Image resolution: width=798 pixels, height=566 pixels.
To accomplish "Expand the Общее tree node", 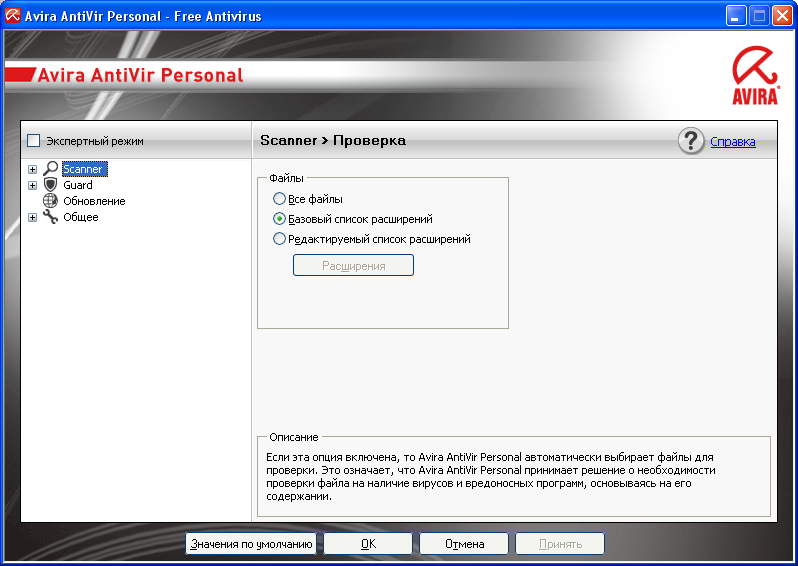I will pyautogui.click(x=33, y=217).
